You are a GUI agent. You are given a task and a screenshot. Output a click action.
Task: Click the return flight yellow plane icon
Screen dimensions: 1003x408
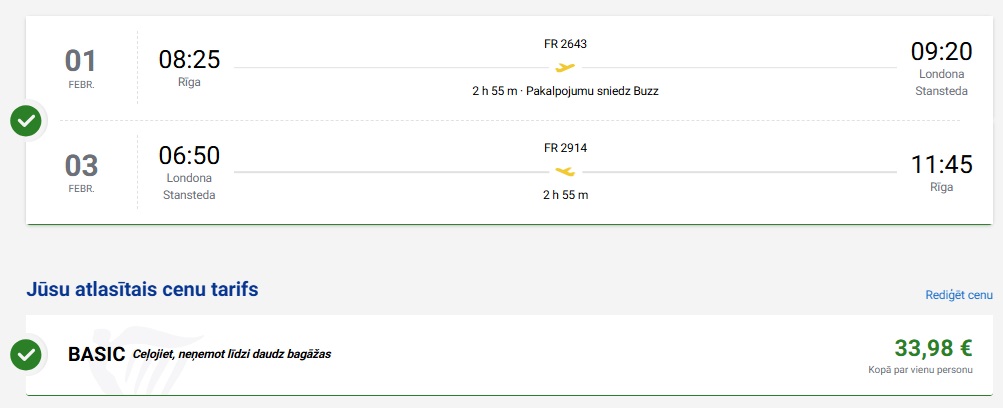pos(565,171)
